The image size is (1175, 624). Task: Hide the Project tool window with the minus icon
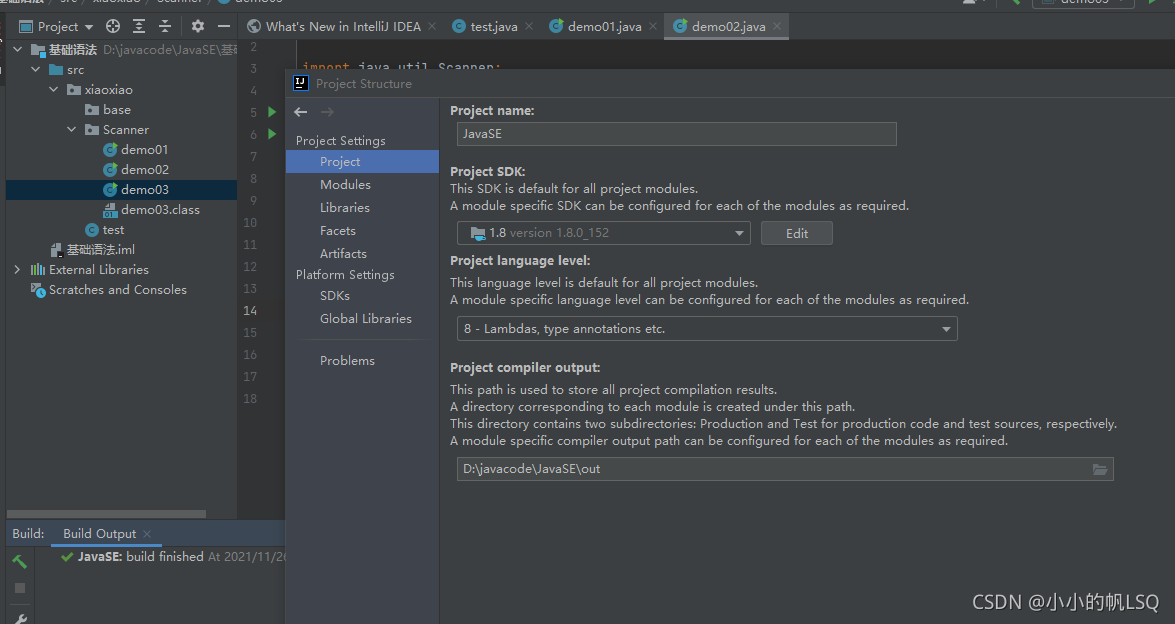point(223,26)
